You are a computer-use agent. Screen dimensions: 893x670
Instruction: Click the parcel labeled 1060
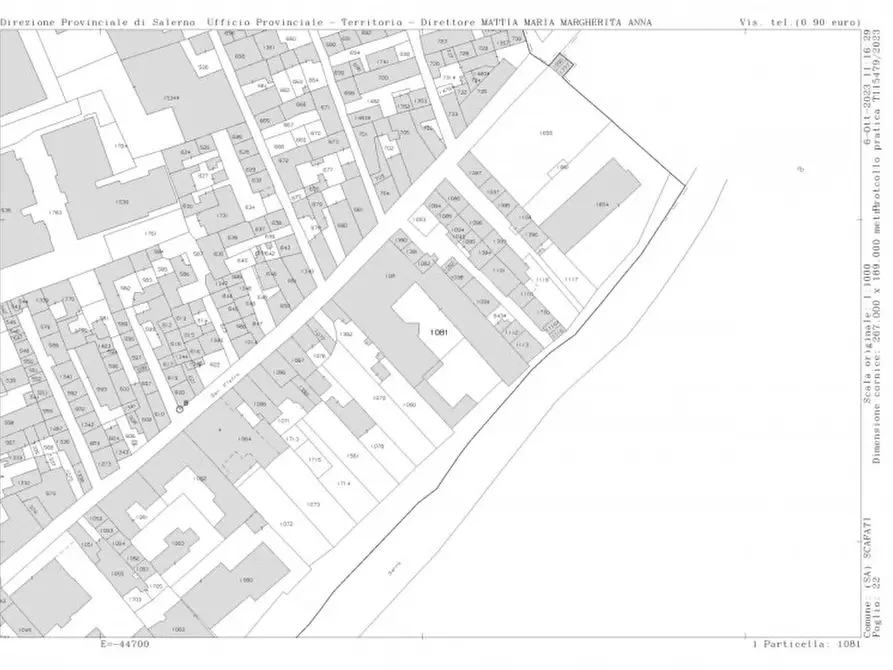(408, 405)
